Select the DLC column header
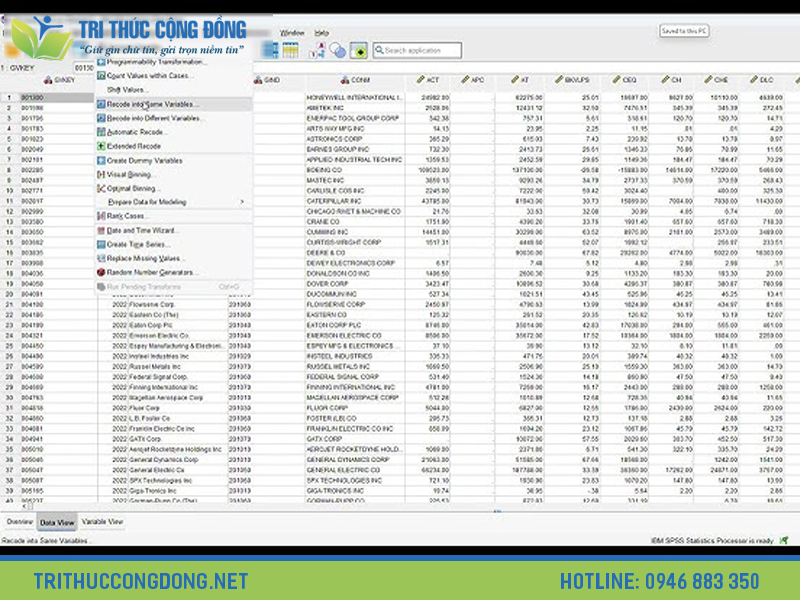The image size is (800, 600). coord(761,80)
